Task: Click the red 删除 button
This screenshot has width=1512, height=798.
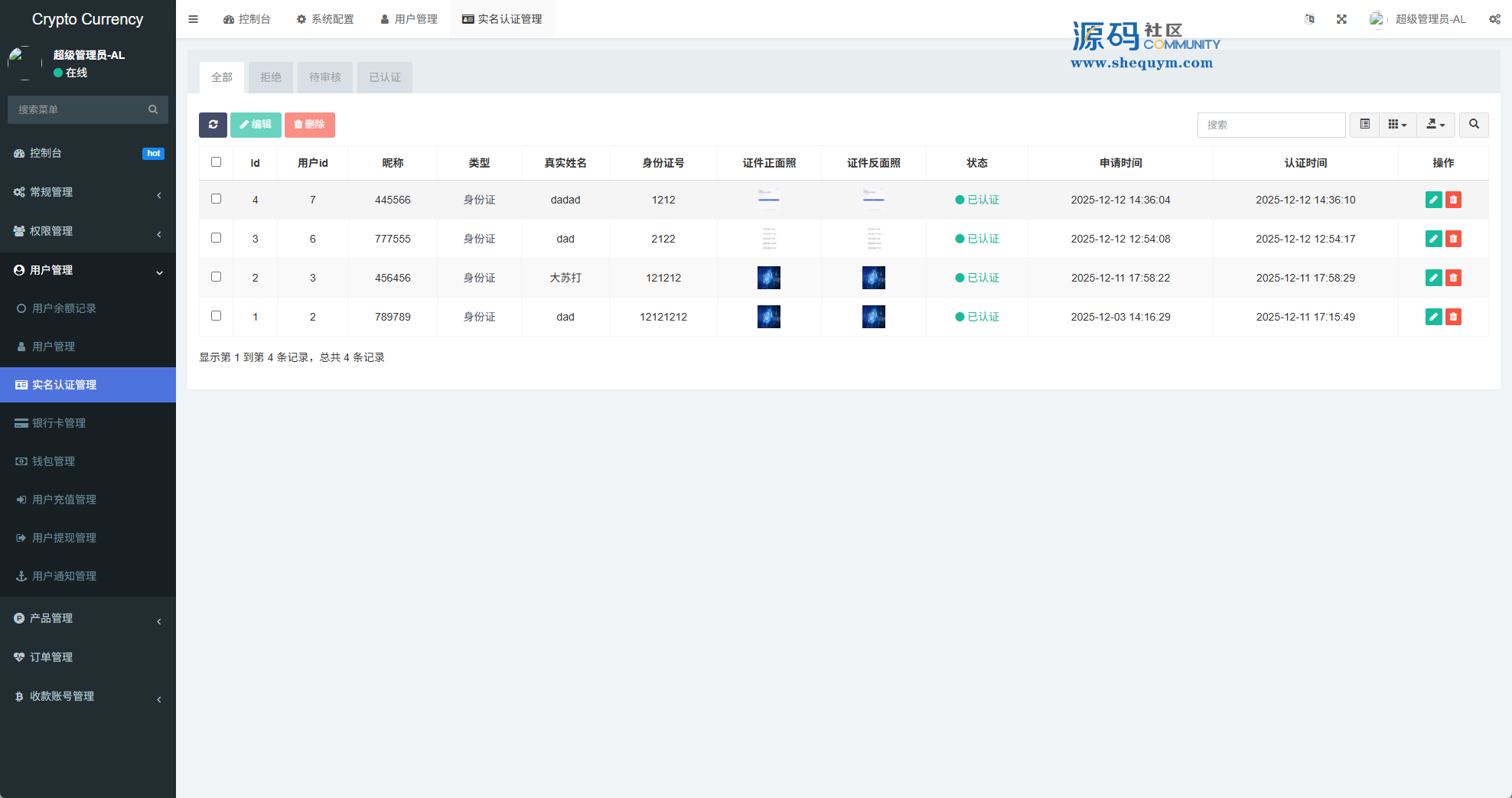Action: pyautogui.click(x=310, y=125)
